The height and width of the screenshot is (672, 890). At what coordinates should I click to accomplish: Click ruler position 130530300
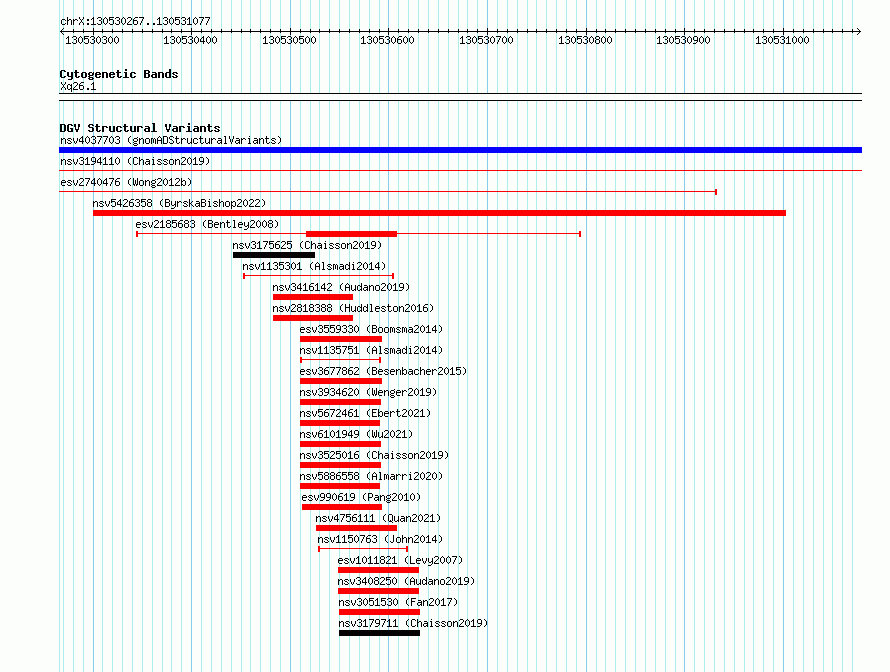pyautogui.click(x=92, y=40)
